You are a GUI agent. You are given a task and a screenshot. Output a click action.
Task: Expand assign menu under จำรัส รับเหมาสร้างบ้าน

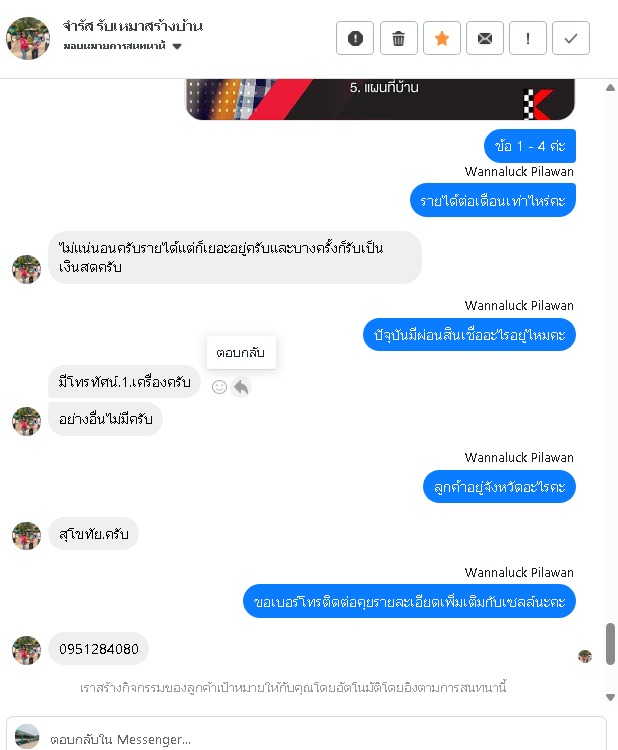click(x=122, y=46)
